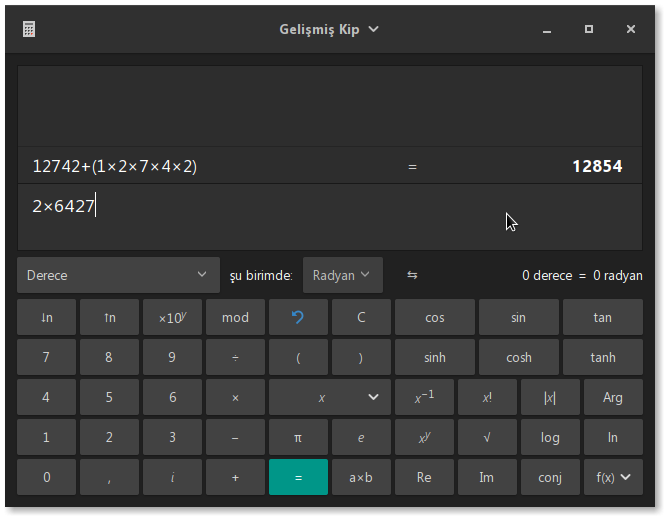The width and height of the screenshot is (664, 516).
Task: Click digit 3 on keypad
Action: click(172, 437)
